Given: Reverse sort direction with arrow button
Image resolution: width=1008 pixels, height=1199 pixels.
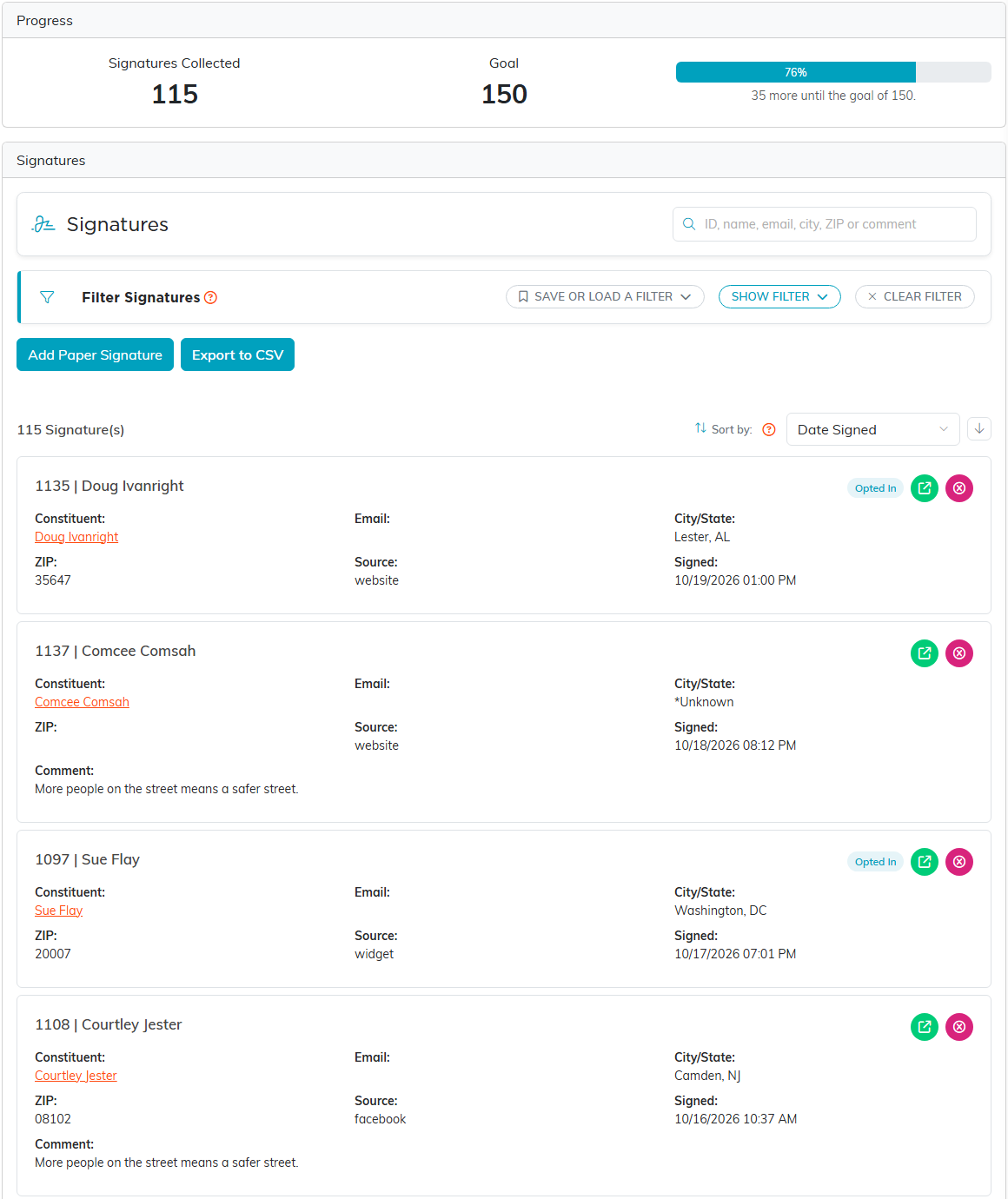Looking at the screenshot, I should pyautogui.click(x=979, y=429).
